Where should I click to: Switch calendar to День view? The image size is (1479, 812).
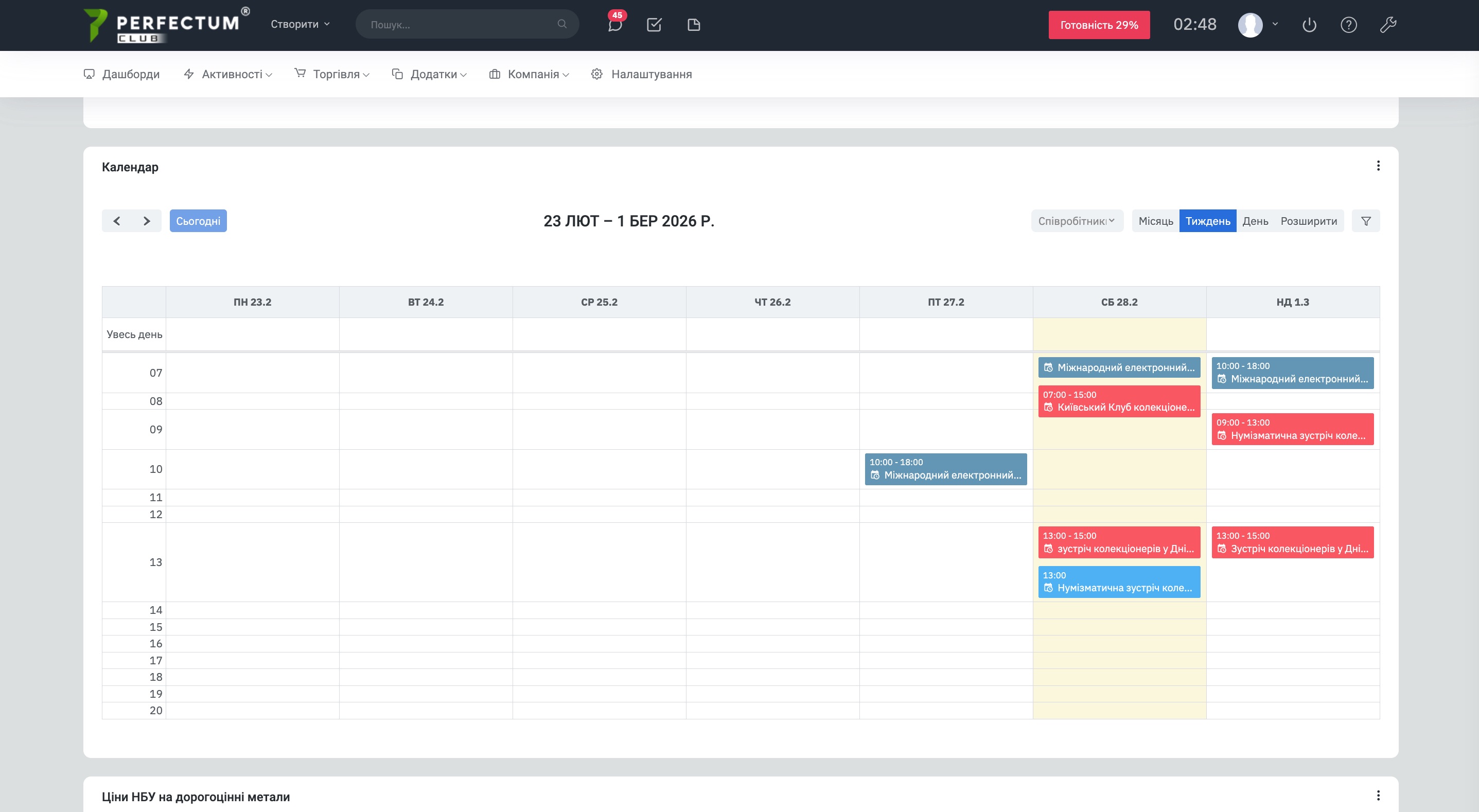(x=1255, y=221)
